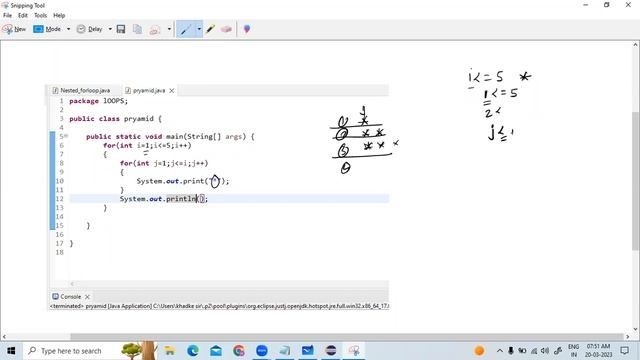Click the microphone tray icon

pyautogui.click(x=511, y=351)
